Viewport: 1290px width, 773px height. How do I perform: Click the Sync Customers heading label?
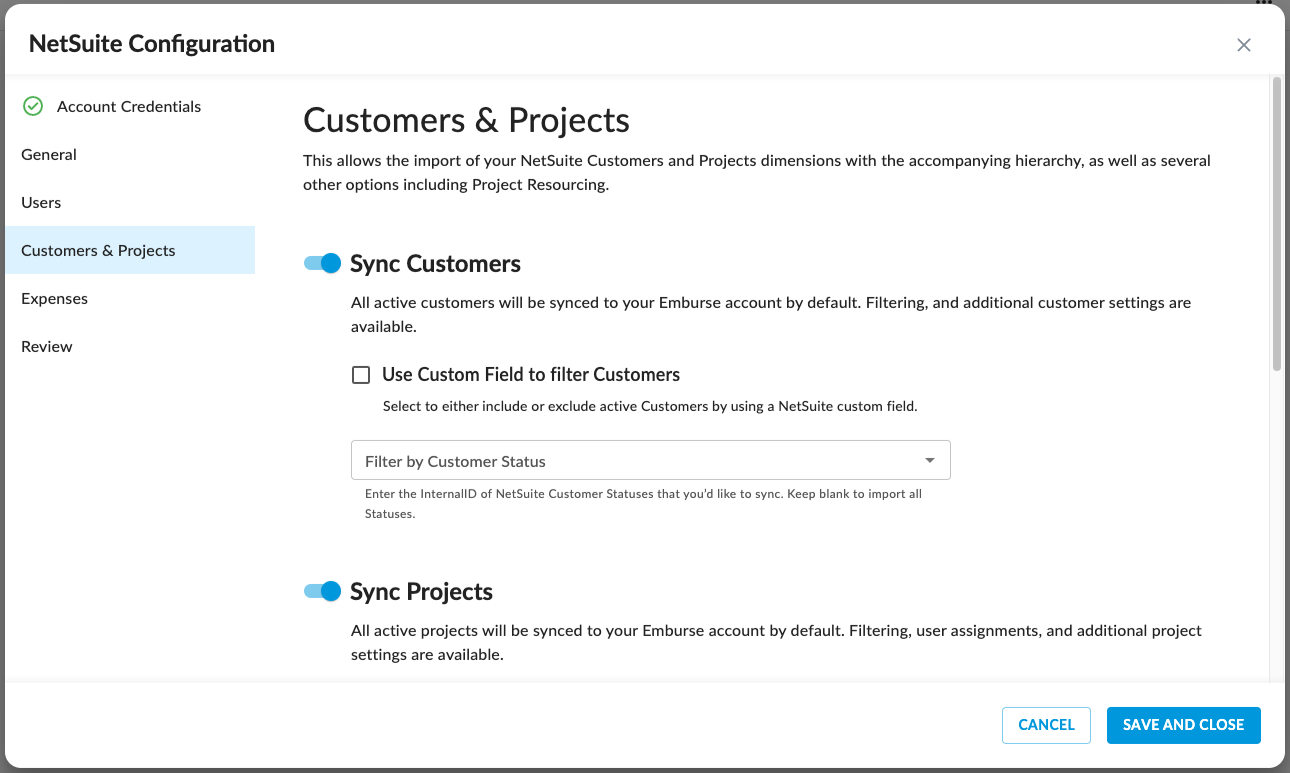click(x=435, y=264)
